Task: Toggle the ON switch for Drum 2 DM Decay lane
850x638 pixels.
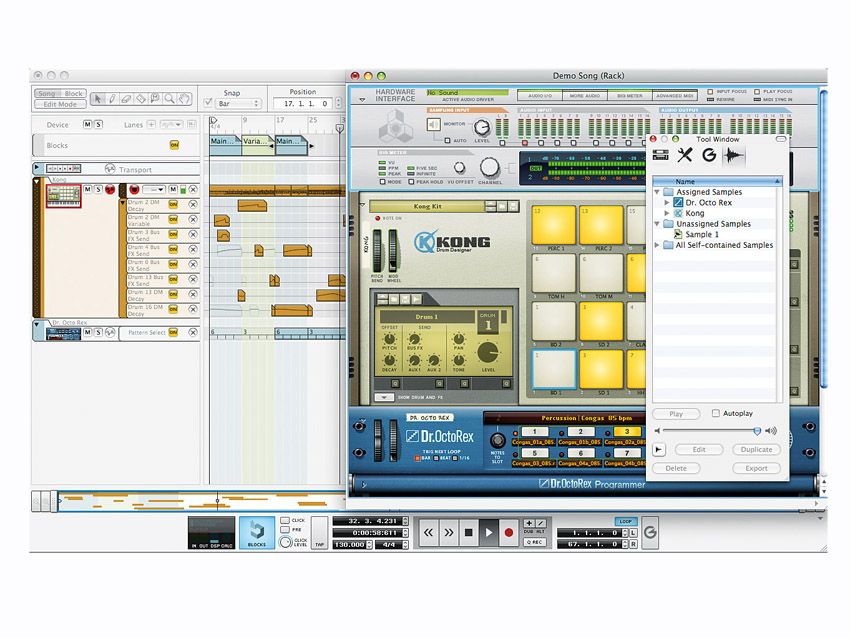Action: point(174,205)
